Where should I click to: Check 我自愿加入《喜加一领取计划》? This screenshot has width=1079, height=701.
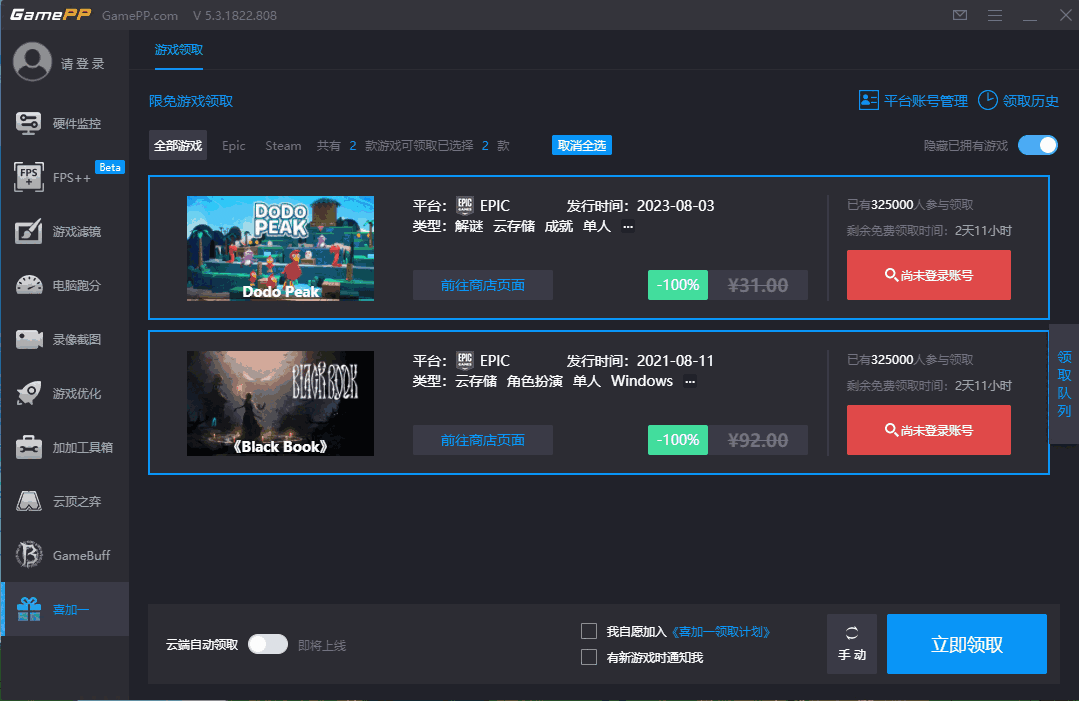588,630
